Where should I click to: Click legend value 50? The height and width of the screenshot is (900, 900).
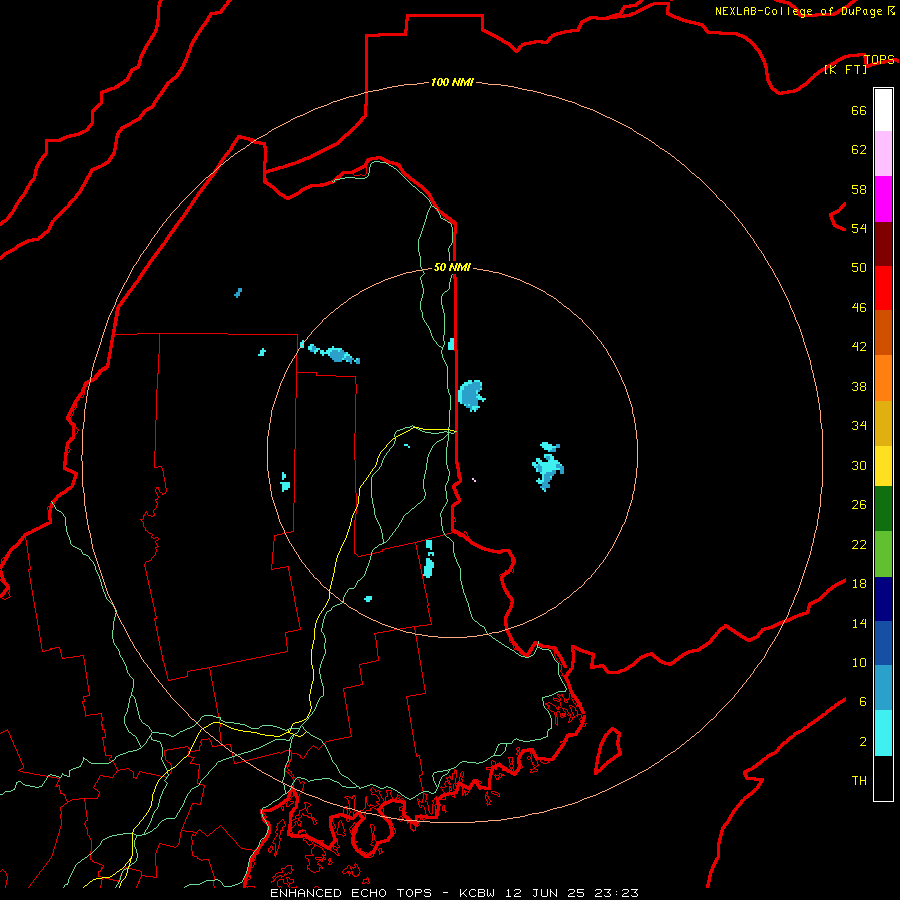(859, 268)
